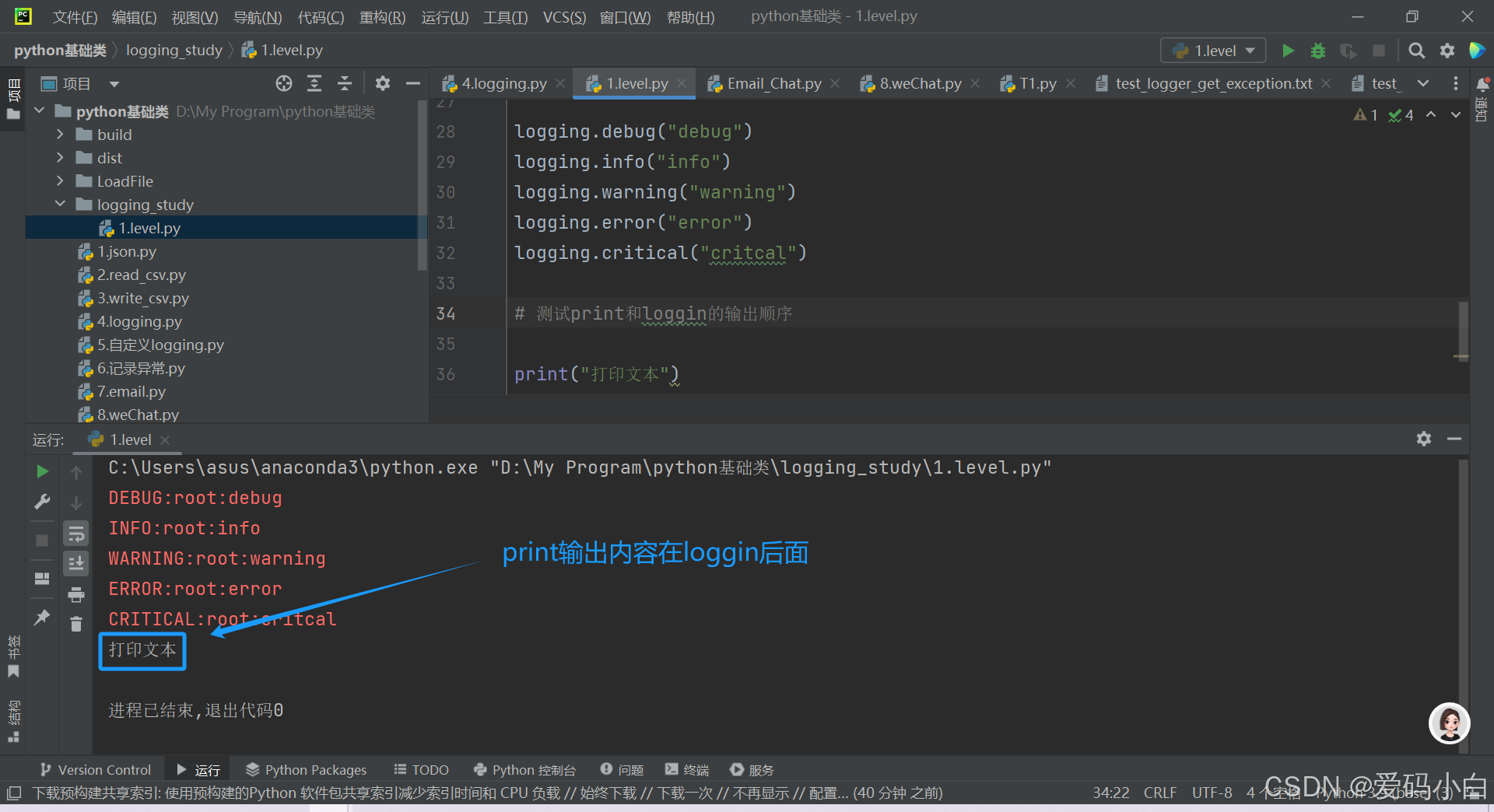Screen dimensions: 1494x812
Task: Pin the Run tab with pin icon
Action: coord(42,618)
